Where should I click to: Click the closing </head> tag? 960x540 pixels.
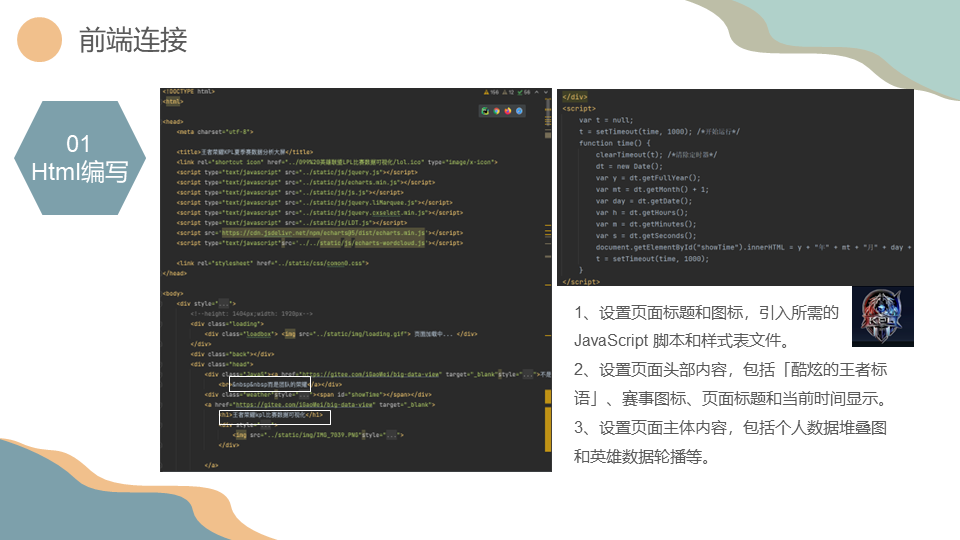174,274
